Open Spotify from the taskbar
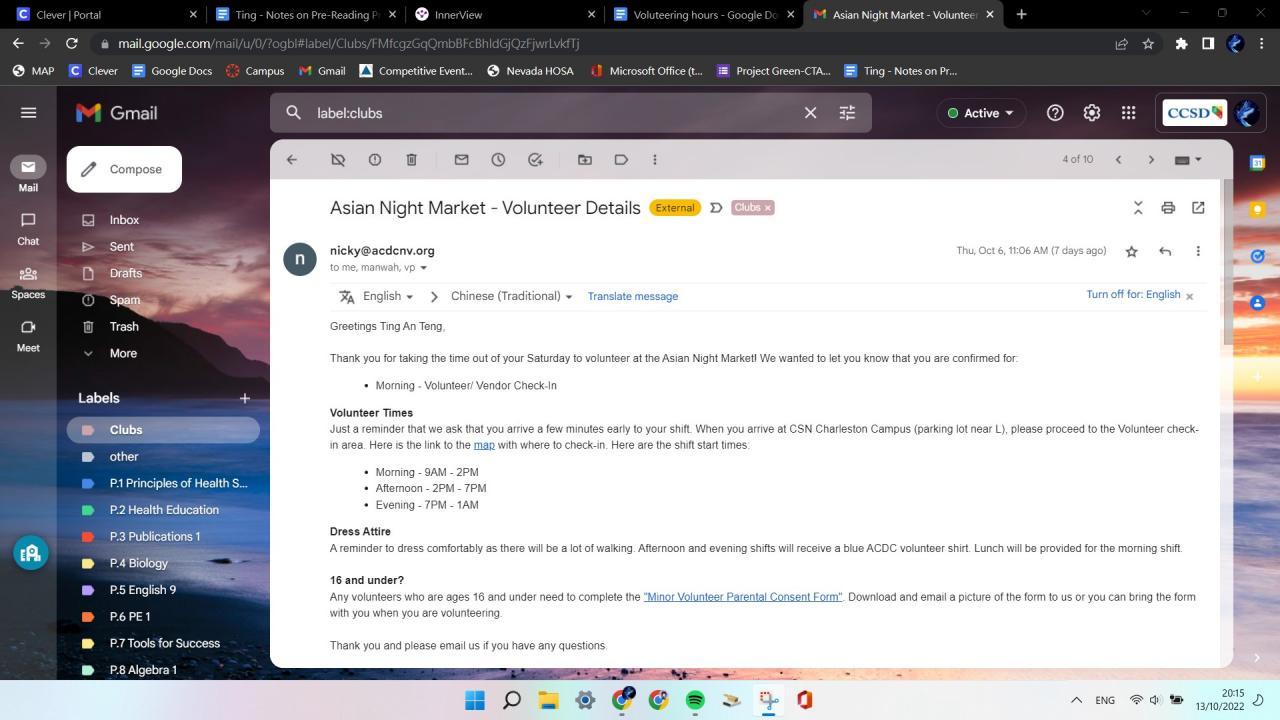 point(695,700)
